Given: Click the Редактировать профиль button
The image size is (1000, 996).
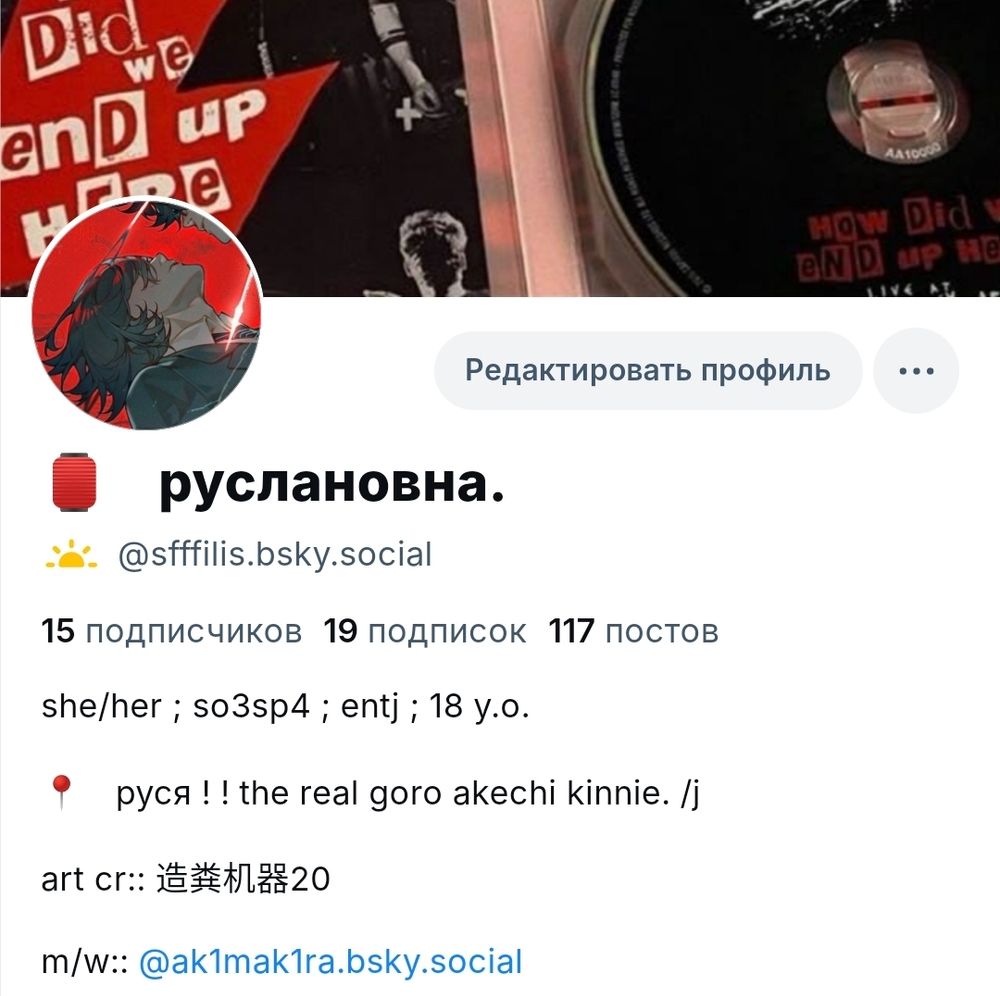Looking at the screenshot, I should (x=648, y=370).
